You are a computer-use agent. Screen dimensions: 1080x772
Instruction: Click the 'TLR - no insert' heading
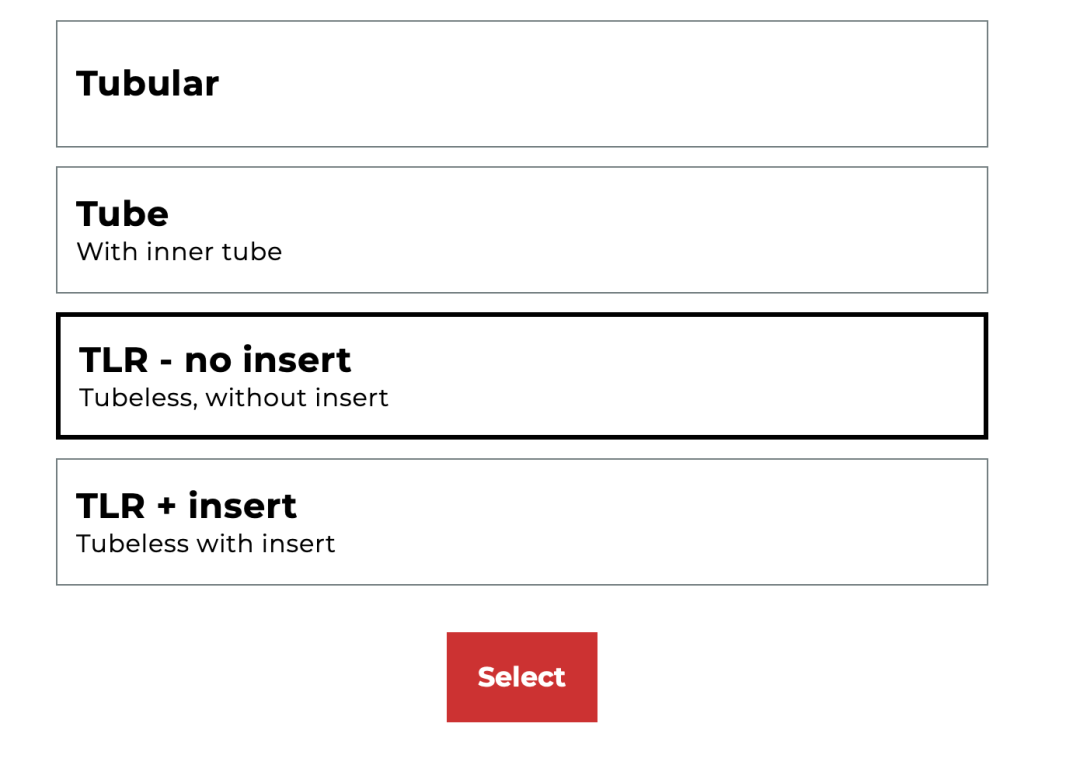coord(215,360)
